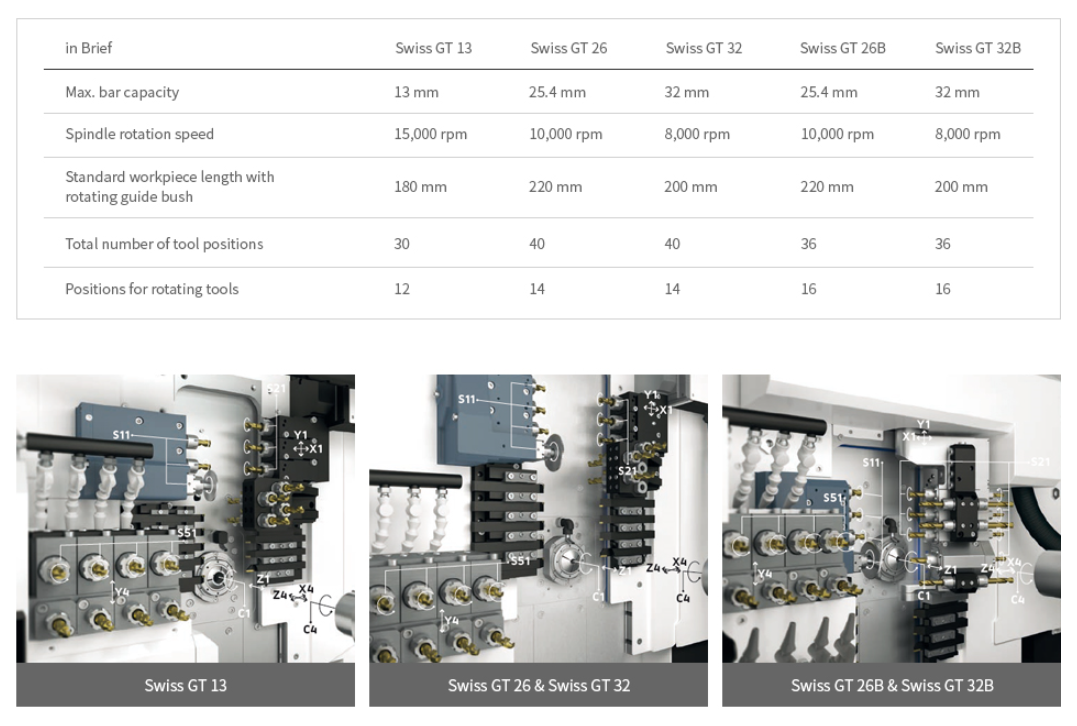Click '16' rotating tools under Swiss GT 26B
The width and height of the screenshot is (1077, 726).
[x=808, y=289]
